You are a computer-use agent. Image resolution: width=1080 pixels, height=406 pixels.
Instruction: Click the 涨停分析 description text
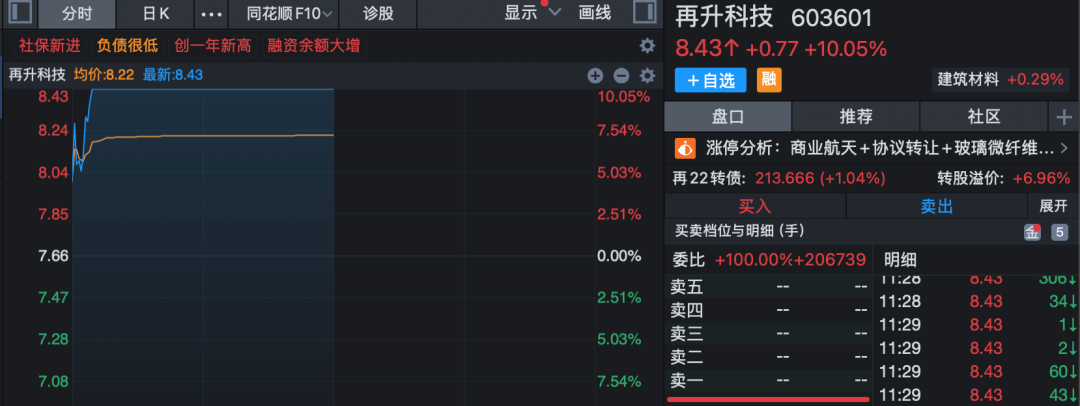tap(923, 148)
